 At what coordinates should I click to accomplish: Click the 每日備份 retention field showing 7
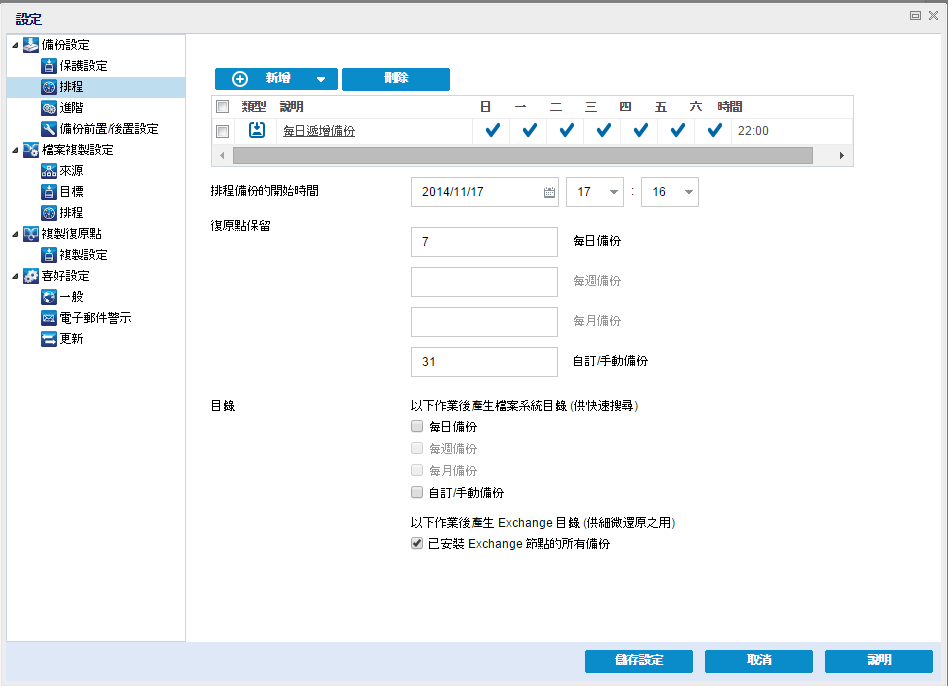tap(484, 242)
